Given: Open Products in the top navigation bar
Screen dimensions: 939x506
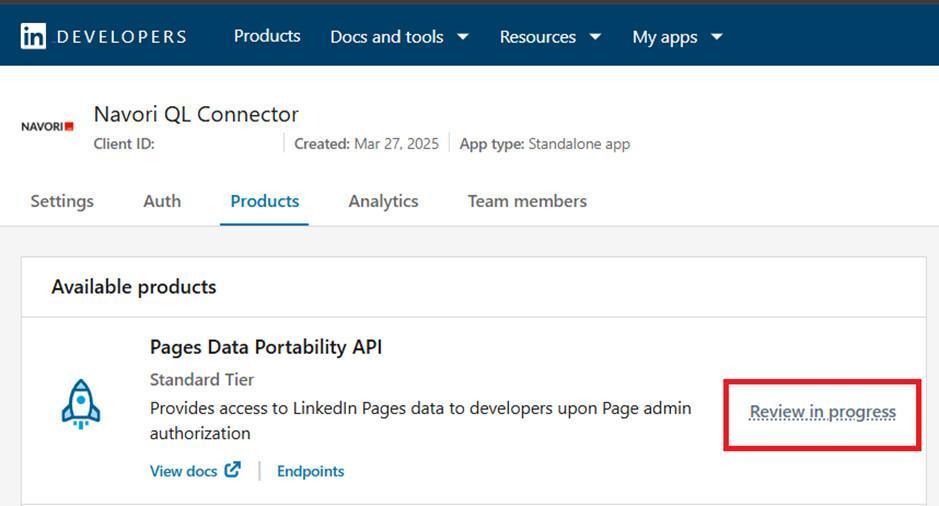Looking at the screenshot, I should pos(267,36).
